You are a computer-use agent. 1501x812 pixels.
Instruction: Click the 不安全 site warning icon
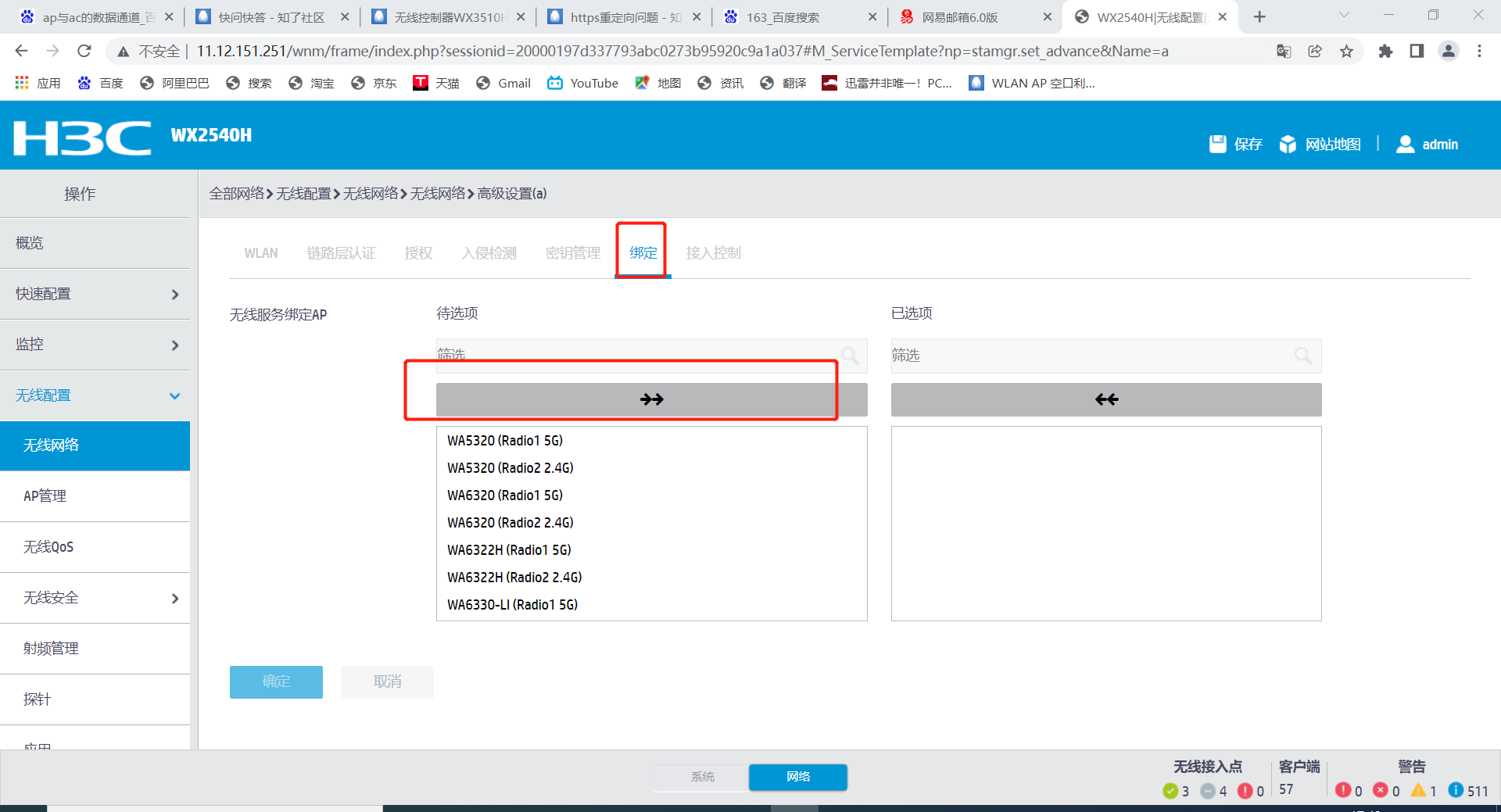pos(124,52)
